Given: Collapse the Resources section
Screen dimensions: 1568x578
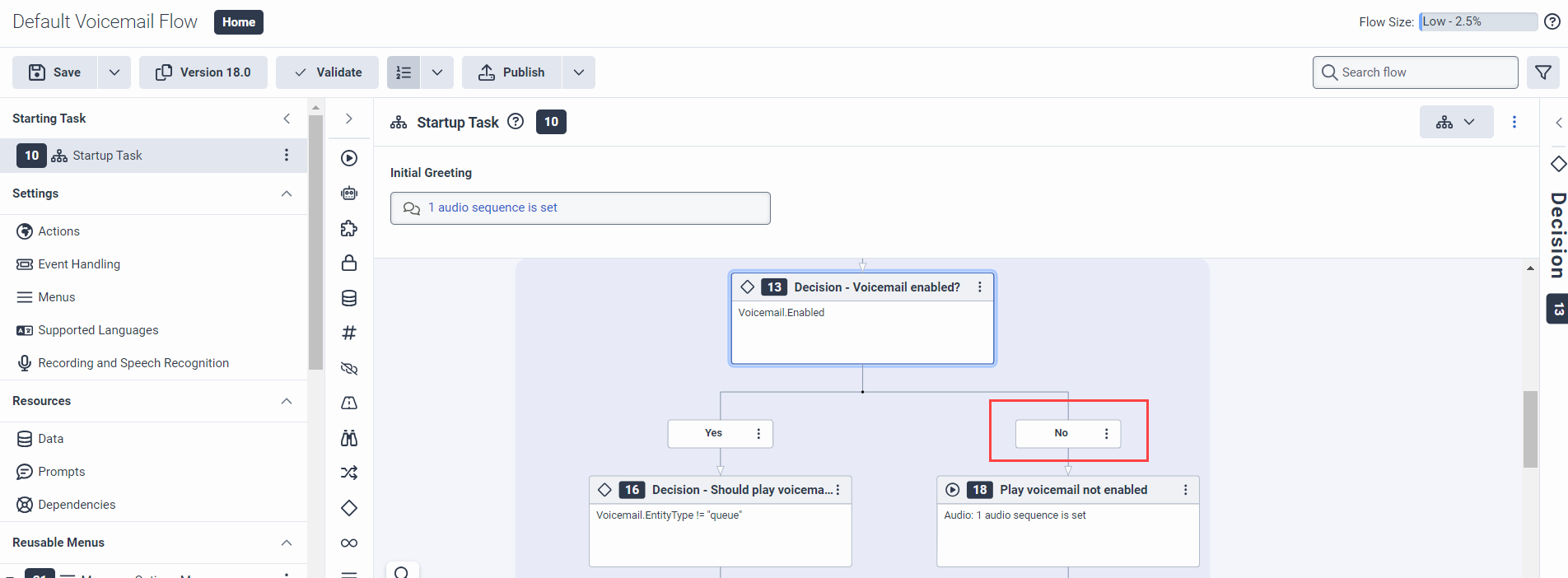Looking at the screenshot, I should click(x=287, y=401).
